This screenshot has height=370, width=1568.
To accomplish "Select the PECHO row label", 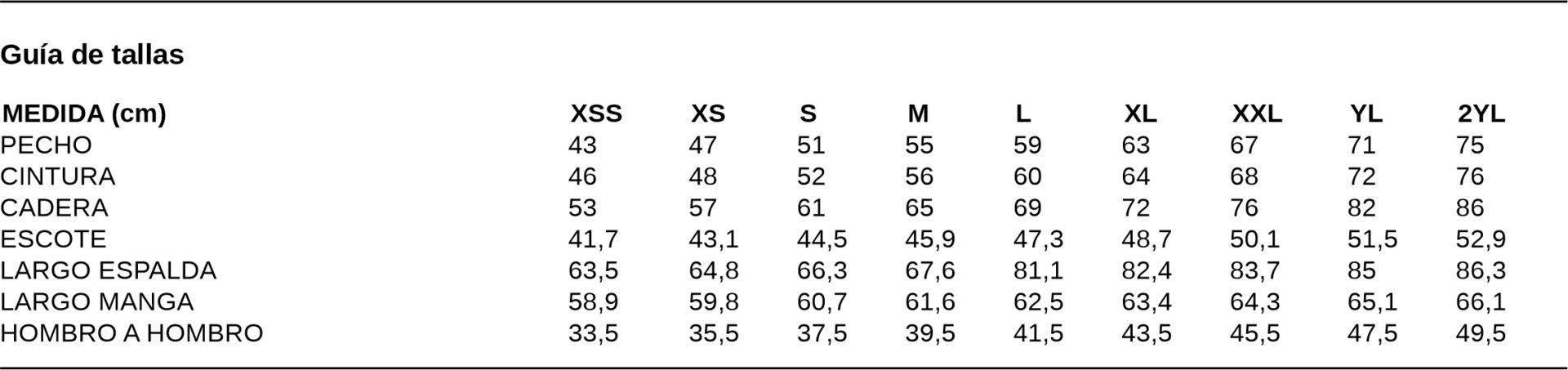I will point(47,145).
